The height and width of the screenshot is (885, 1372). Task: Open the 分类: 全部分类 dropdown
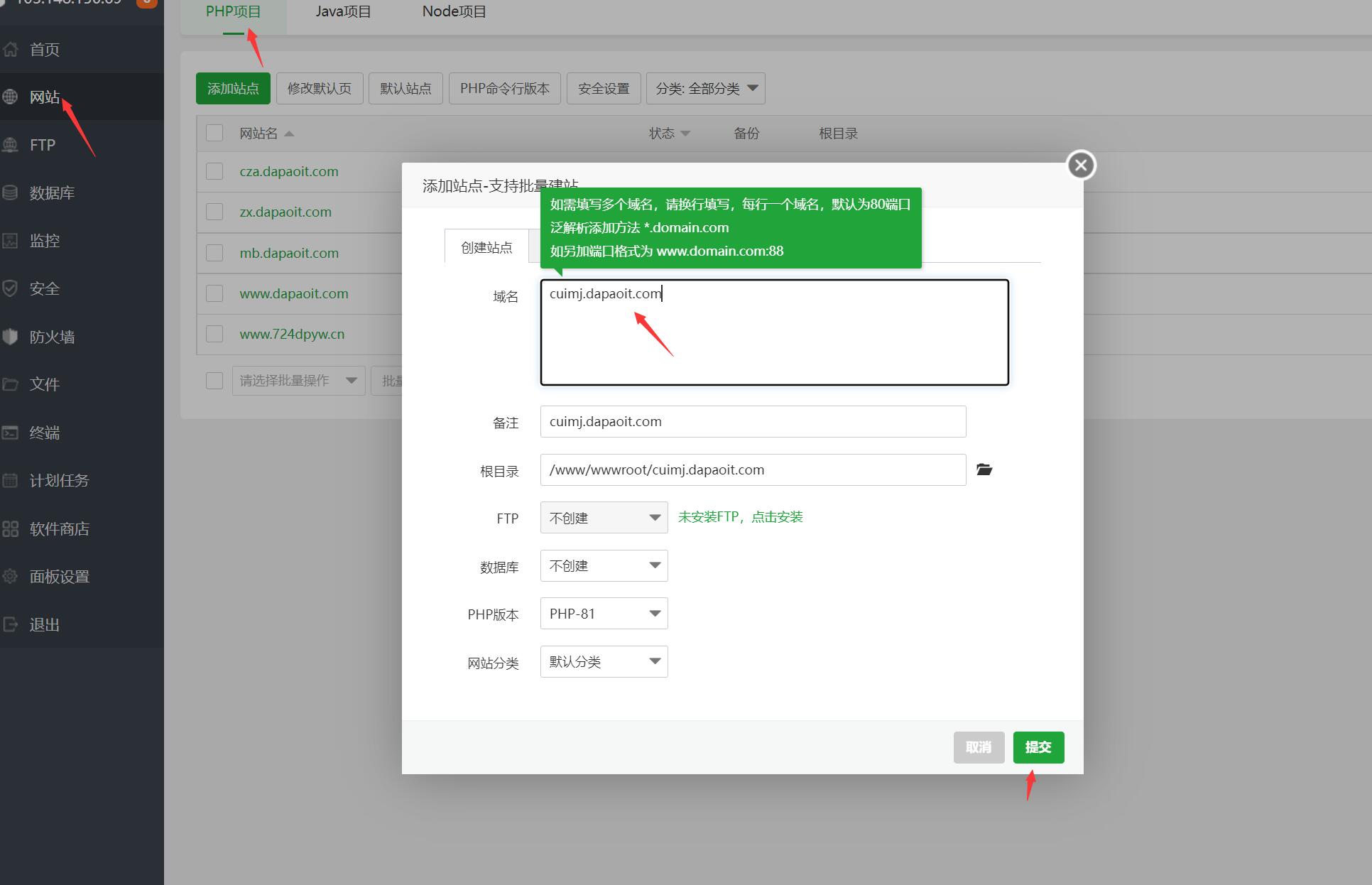[x=706, y=89]
